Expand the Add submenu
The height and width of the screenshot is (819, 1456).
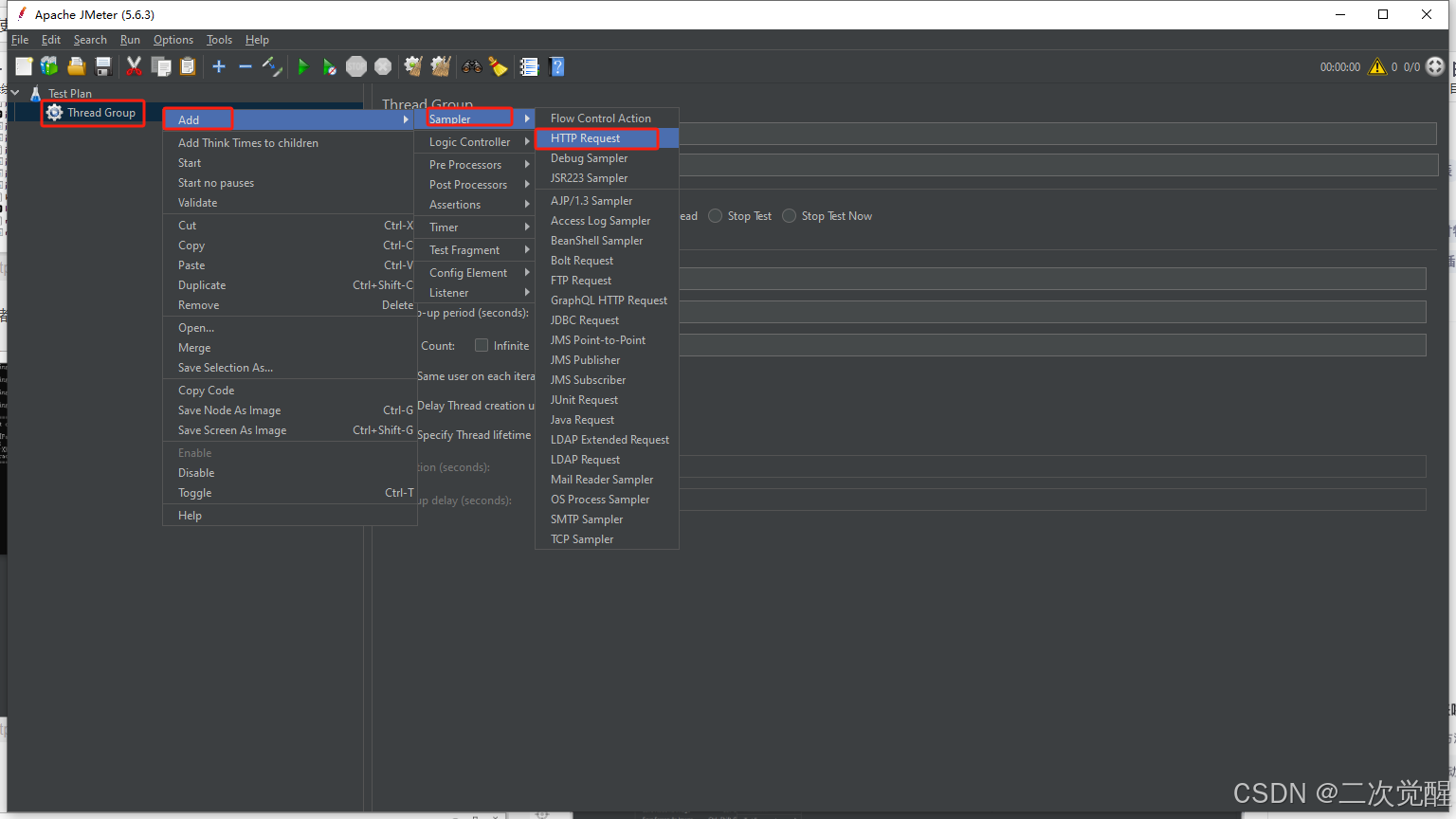pos(289,119)
